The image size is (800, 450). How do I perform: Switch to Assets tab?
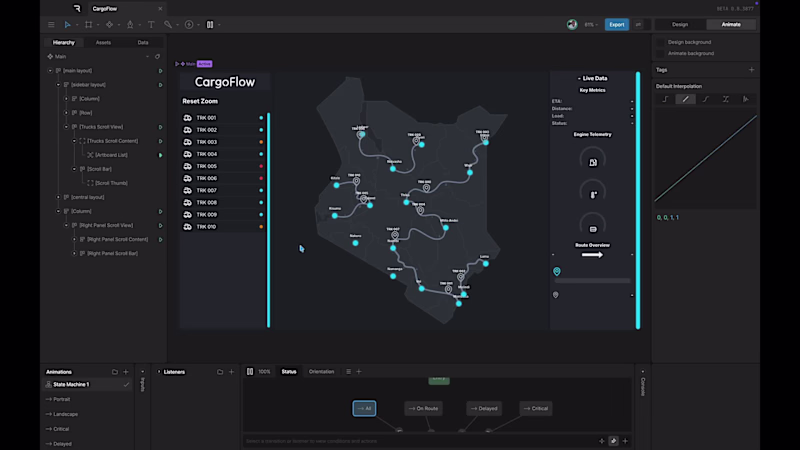103,43
